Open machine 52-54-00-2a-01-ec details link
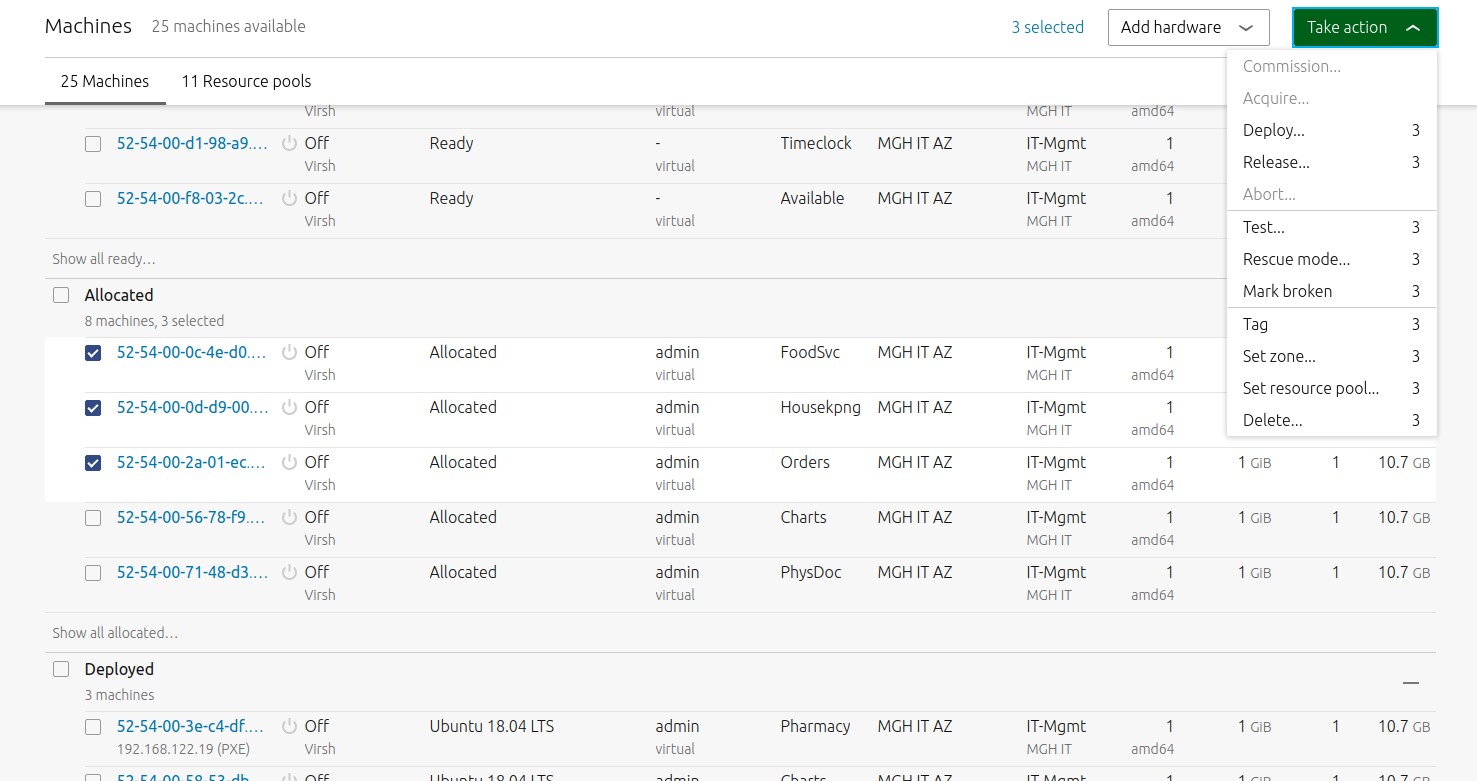 (x=192, y=462)
